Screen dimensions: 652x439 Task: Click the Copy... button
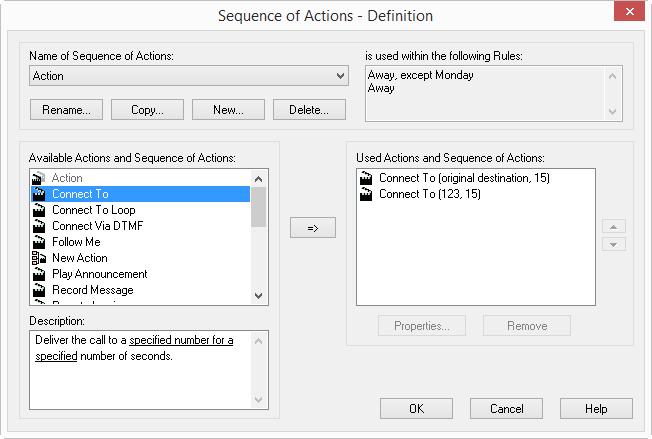click(x=147, y=109)
